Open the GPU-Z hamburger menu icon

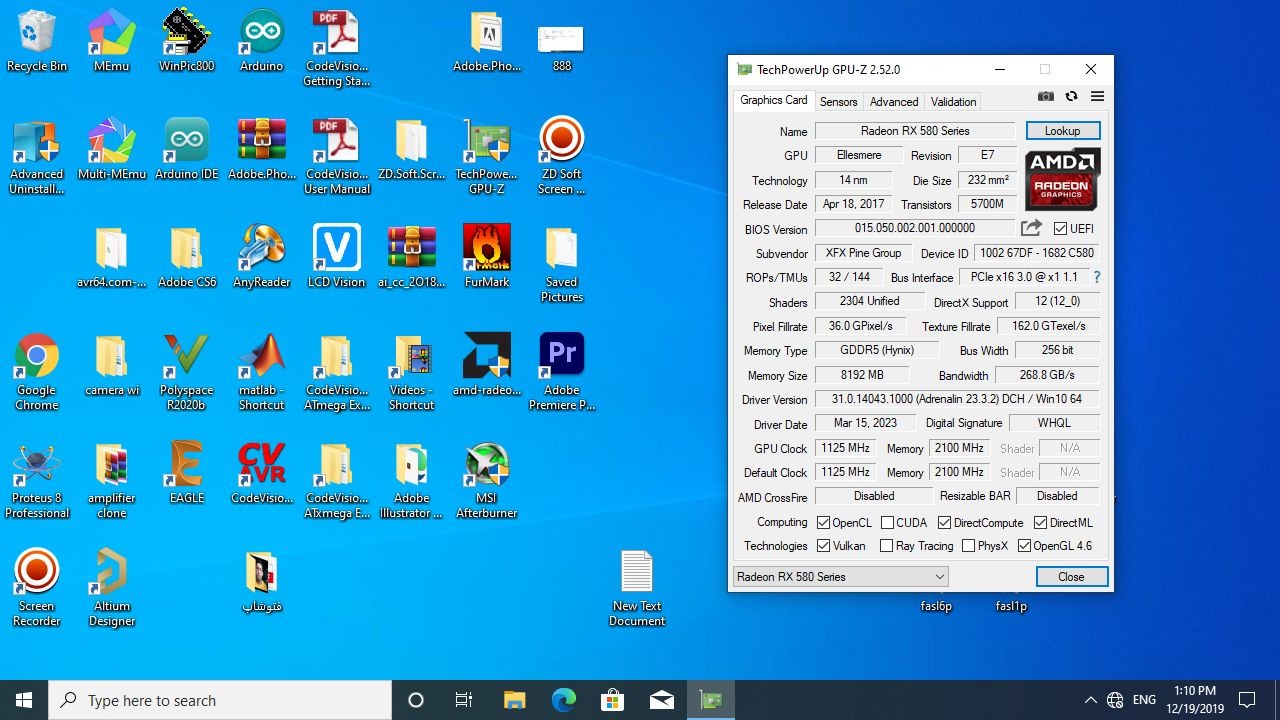pyautogui.click(x=1097, y=97)
